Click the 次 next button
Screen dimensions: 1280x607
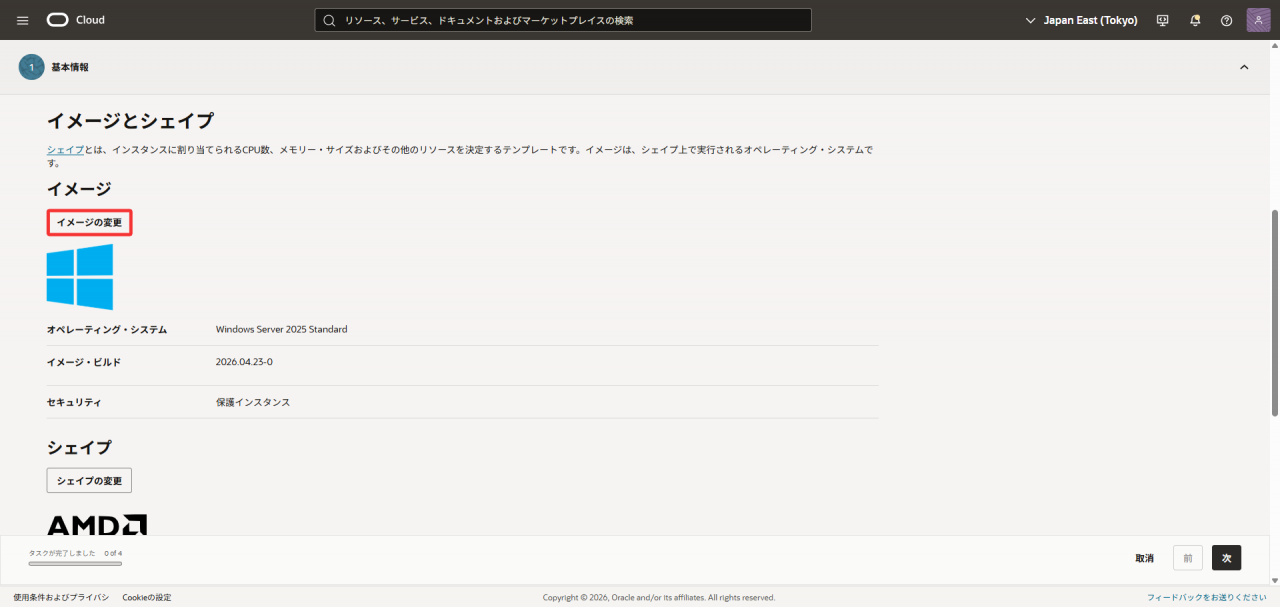pos(1226,558)
